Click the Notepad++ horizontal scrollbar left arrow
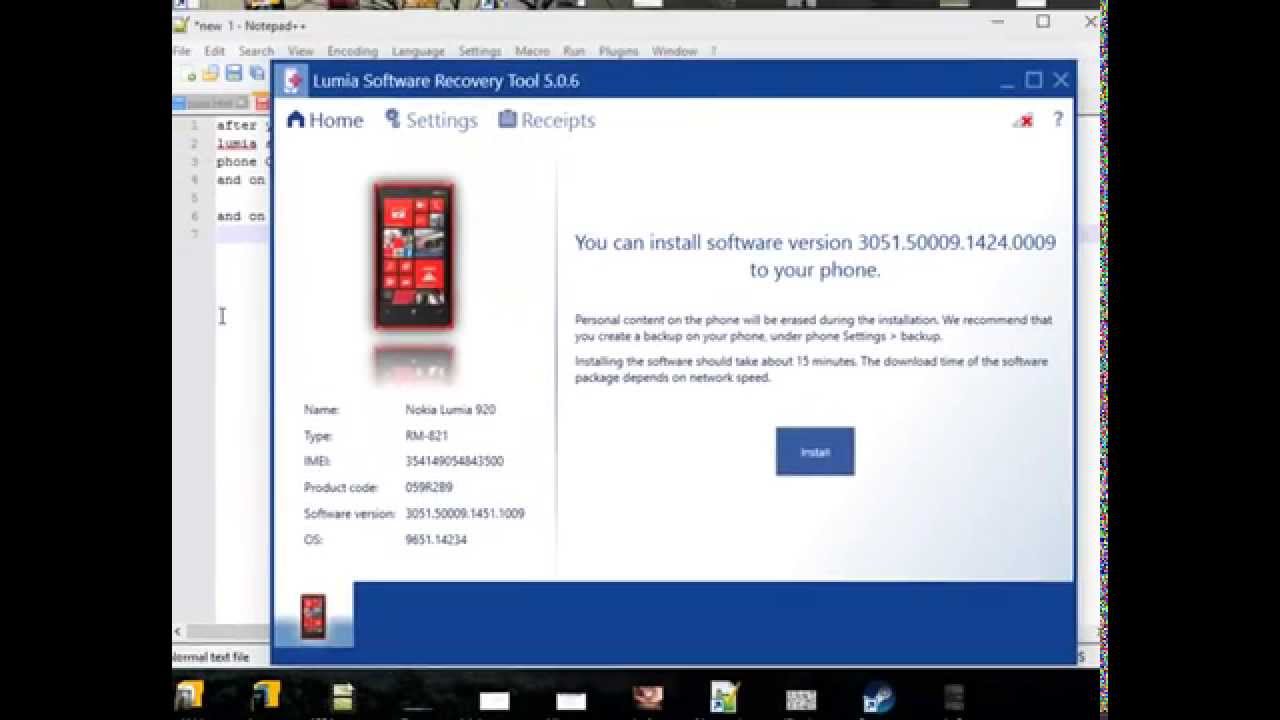The height and width of the screenshot is (720, 1280). pyautogui.click(x=179, y=631)
